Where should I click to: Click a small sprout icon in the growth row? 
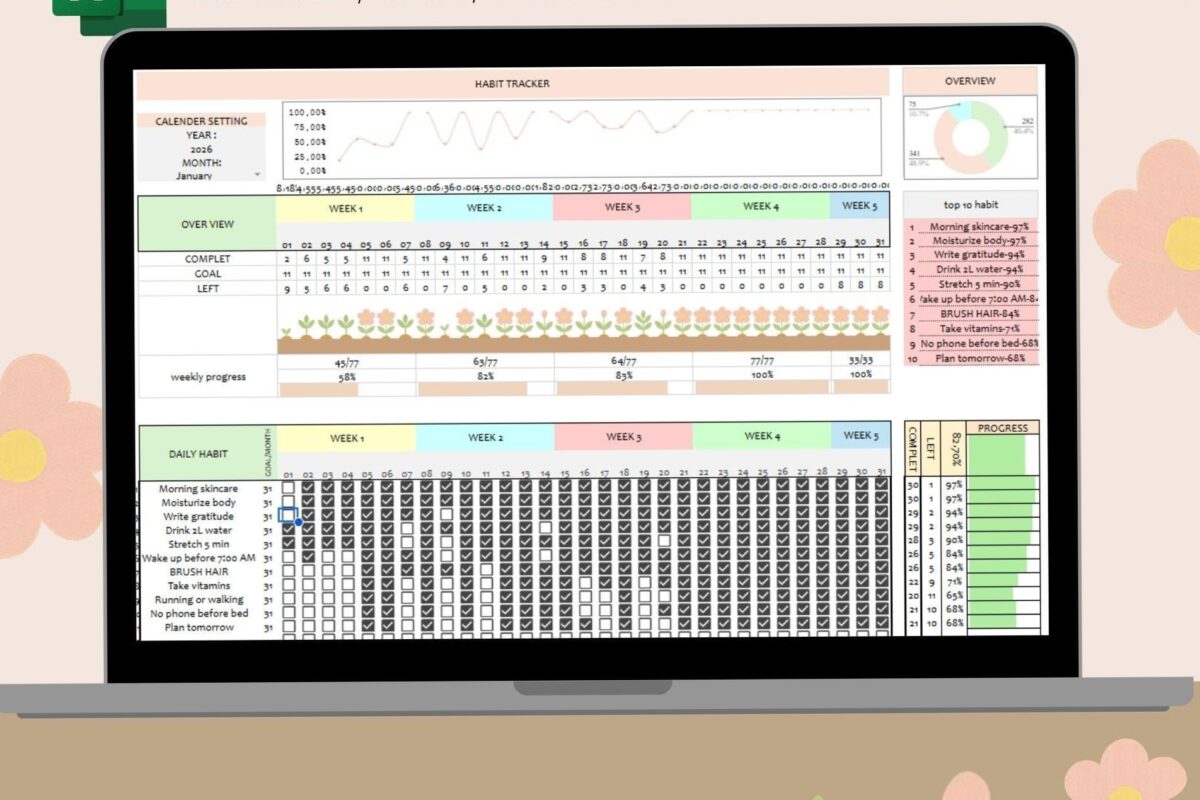pos(305,327)
